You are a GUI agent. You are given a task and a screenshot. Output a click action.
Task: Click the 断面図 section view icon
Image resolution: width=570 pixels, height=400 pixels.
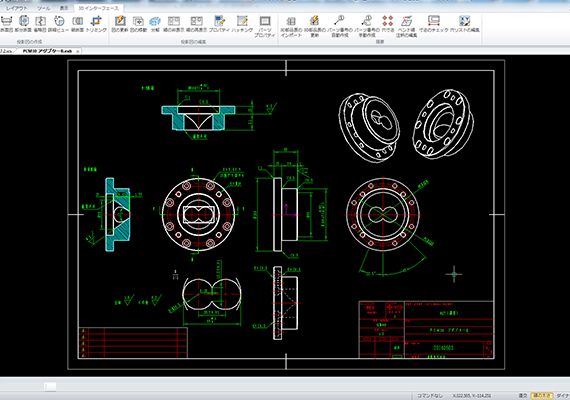coord(6,24)
